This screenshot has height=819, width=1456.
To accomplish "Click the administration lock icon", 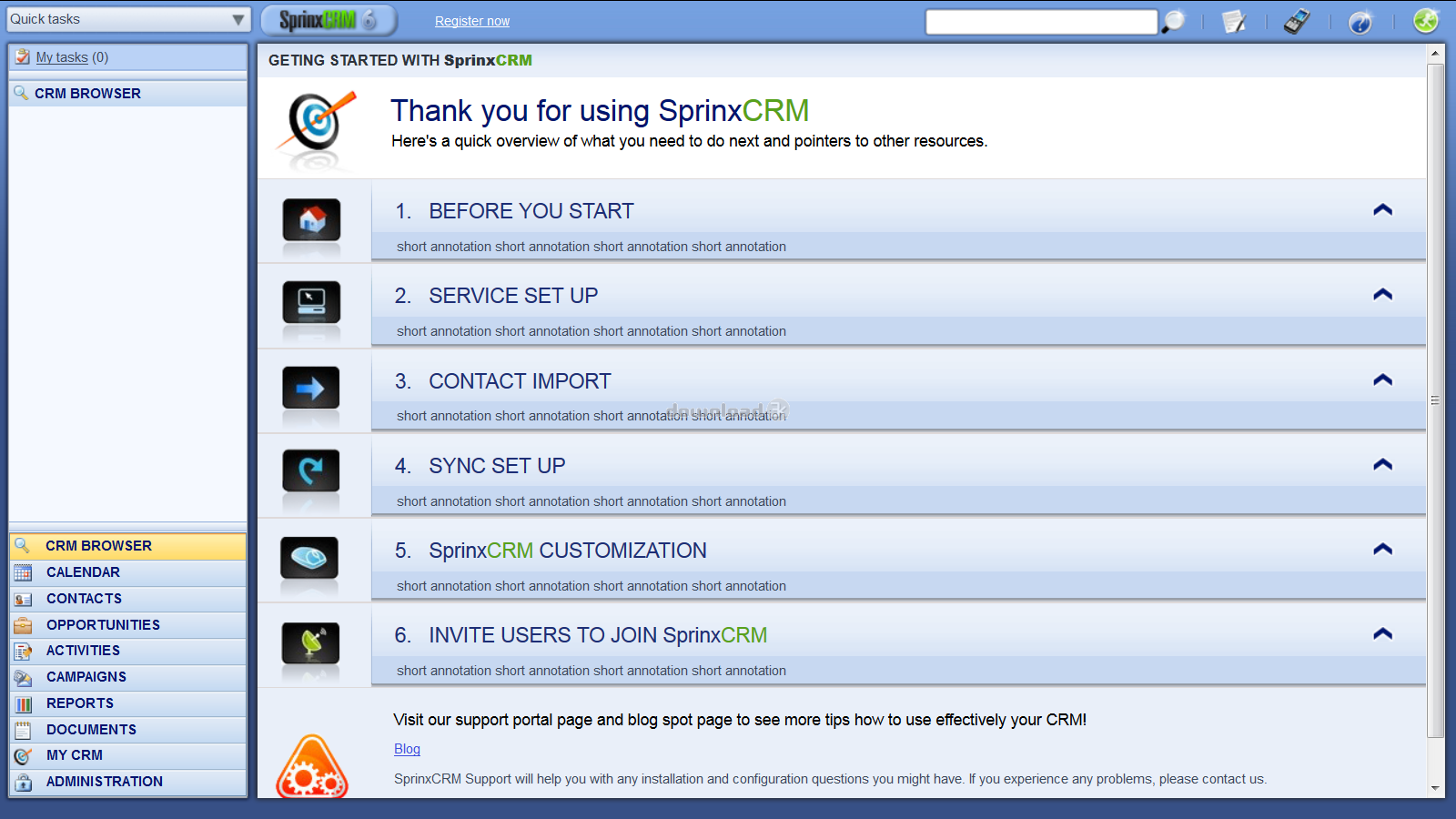I will [x=23, y=782].
